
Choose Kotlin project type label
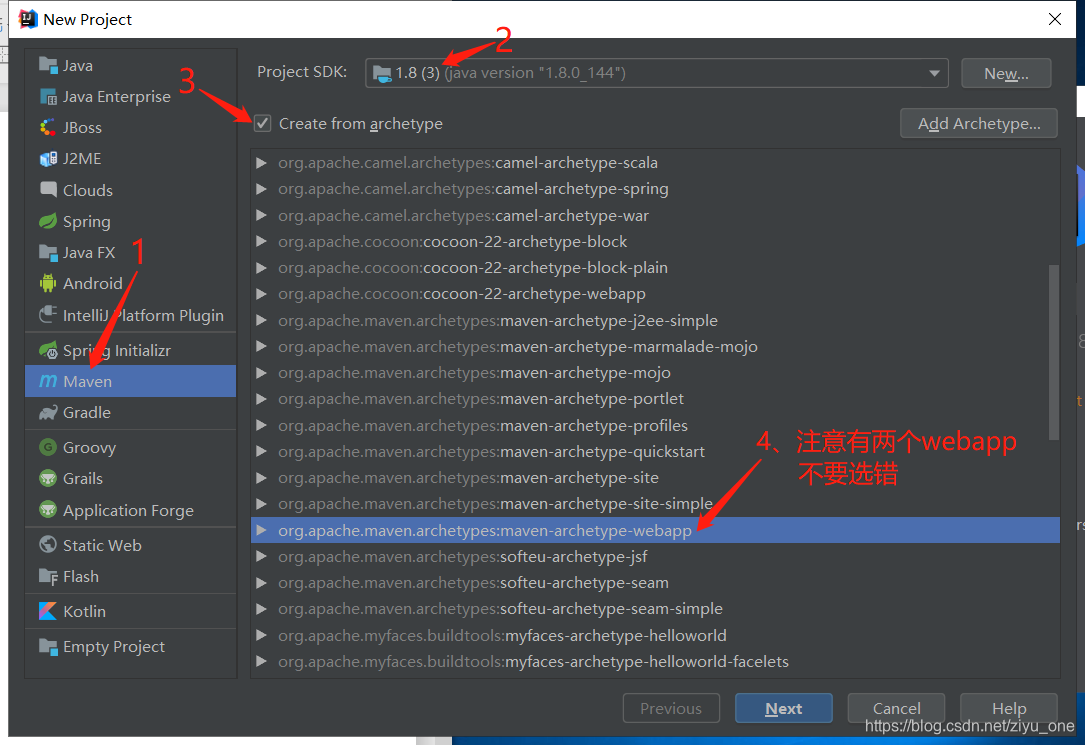tap(84, 611)
